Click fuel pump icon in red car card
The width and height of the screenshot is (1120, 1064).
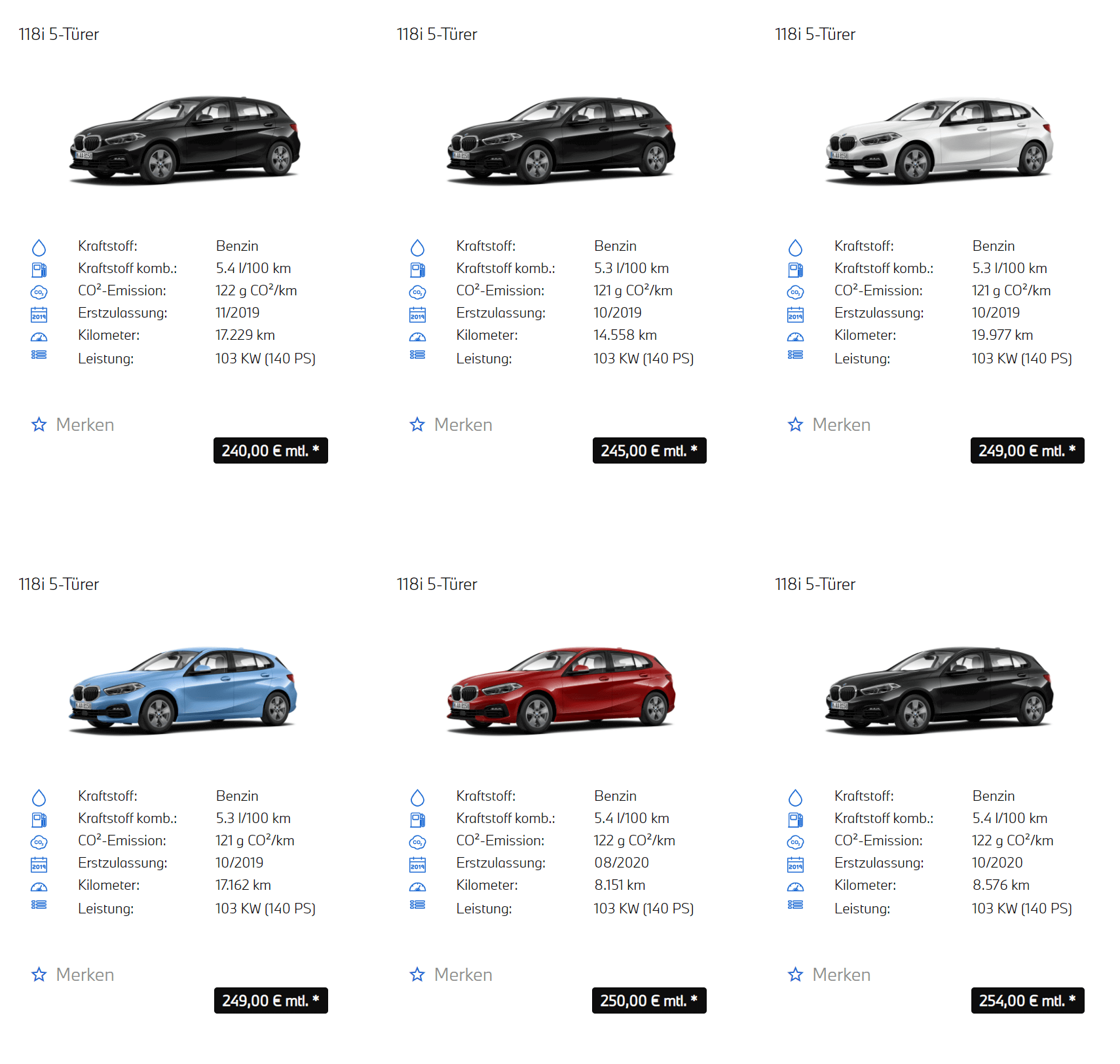(417, 820)
